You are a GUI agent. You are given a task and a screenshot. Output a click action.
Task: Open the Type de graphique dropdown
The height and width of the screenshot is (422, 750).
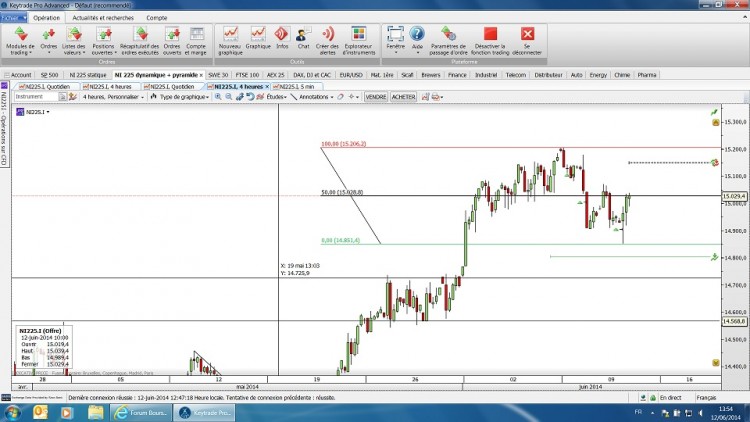pos(180,97)
